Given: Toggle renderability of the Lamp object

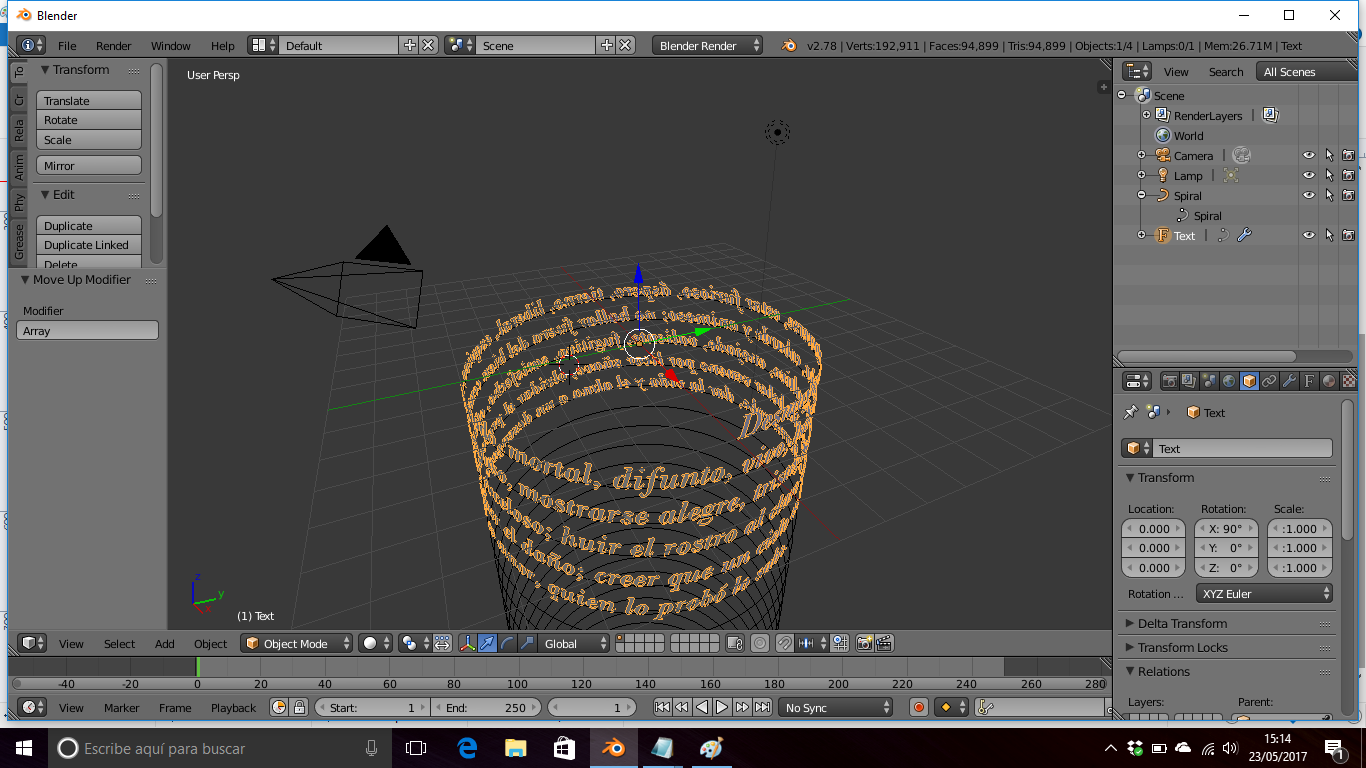Looking at the screenshot, I should pyautogui.click(x=1348, y=175).
